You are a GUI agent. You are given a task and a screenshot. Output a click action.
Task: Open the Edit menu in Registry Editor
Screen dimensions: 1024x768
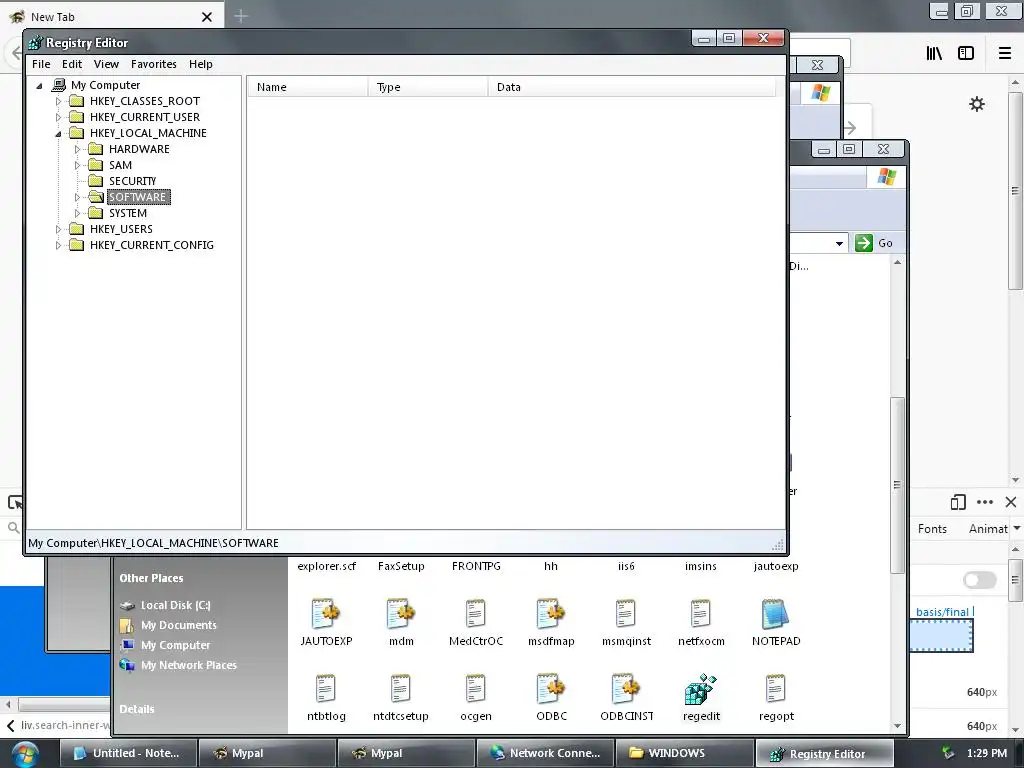[72, 64]
